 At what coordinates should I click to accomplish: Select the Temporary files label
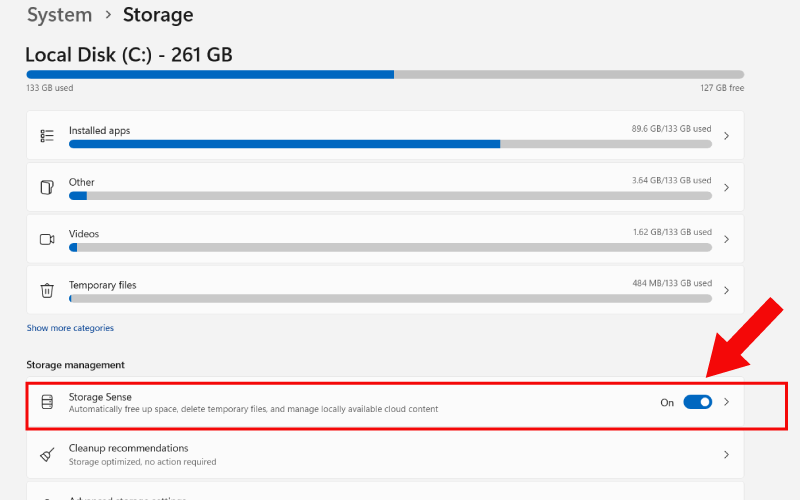tap(102, 285)
